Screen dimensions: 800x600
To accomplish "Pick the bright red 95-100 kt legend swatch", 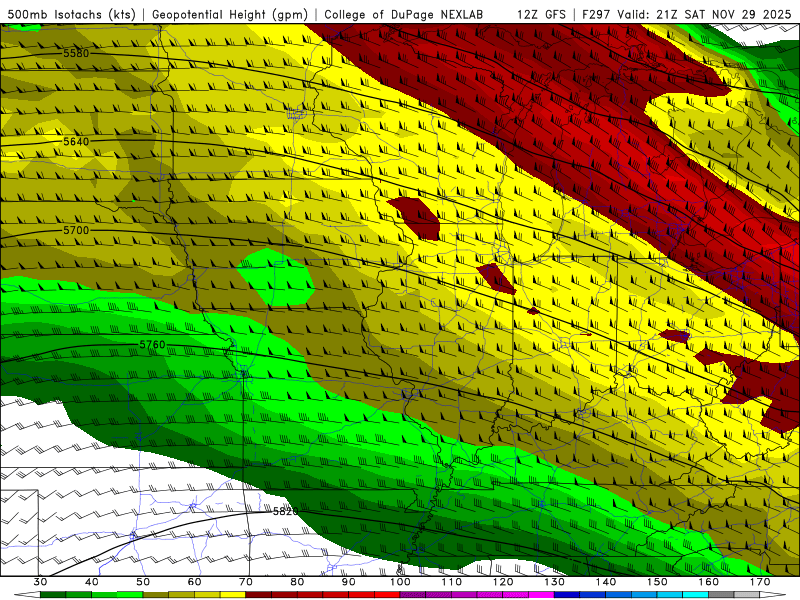I will pos(387,595).
